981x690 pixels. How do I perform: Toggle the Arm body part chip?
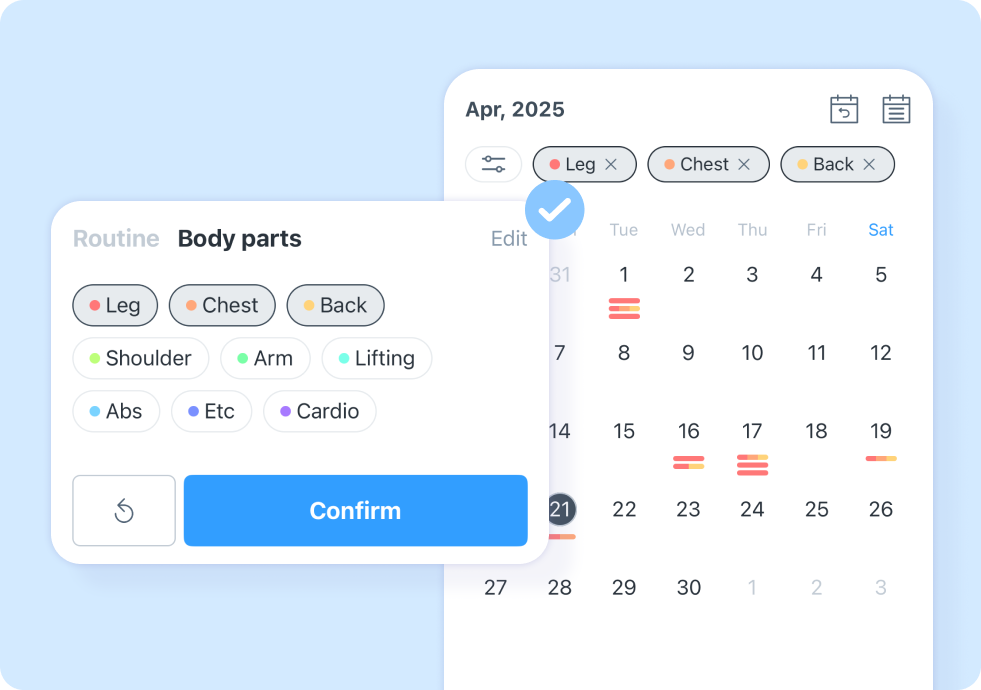point(265,358)
